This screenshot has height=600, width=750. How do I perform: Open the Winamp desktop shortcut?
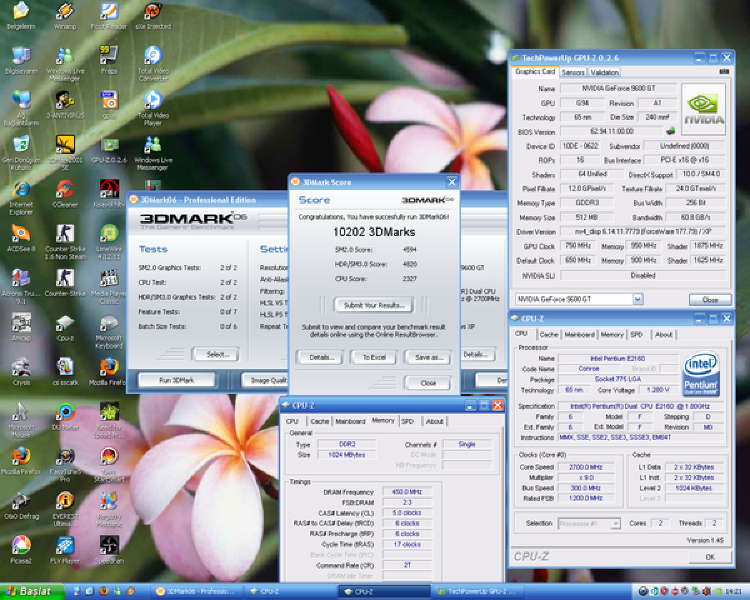(65, 15)
